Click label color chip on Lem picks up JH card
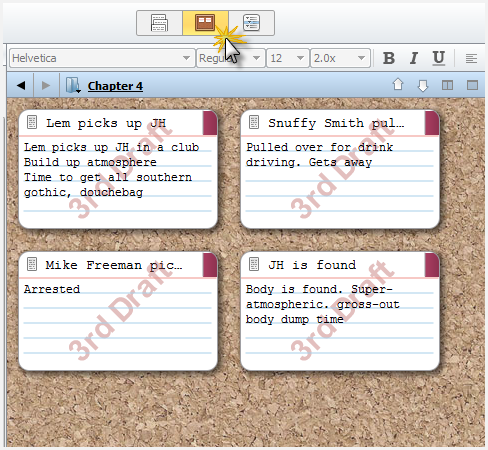488x450 pixels. 210,123
